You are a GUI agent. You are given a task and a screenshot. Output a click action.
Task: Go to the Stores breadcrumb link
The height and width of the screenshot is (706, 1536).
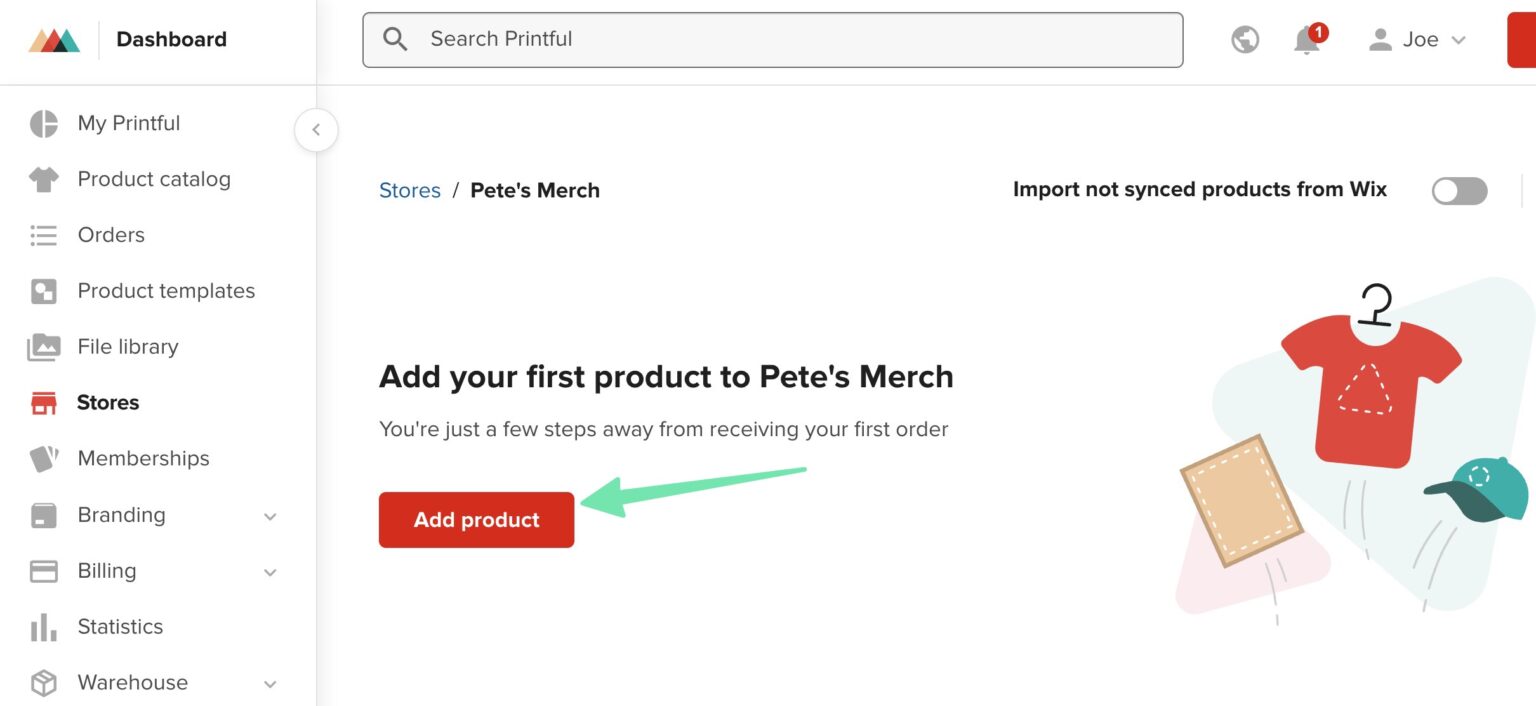pos(410,190)
